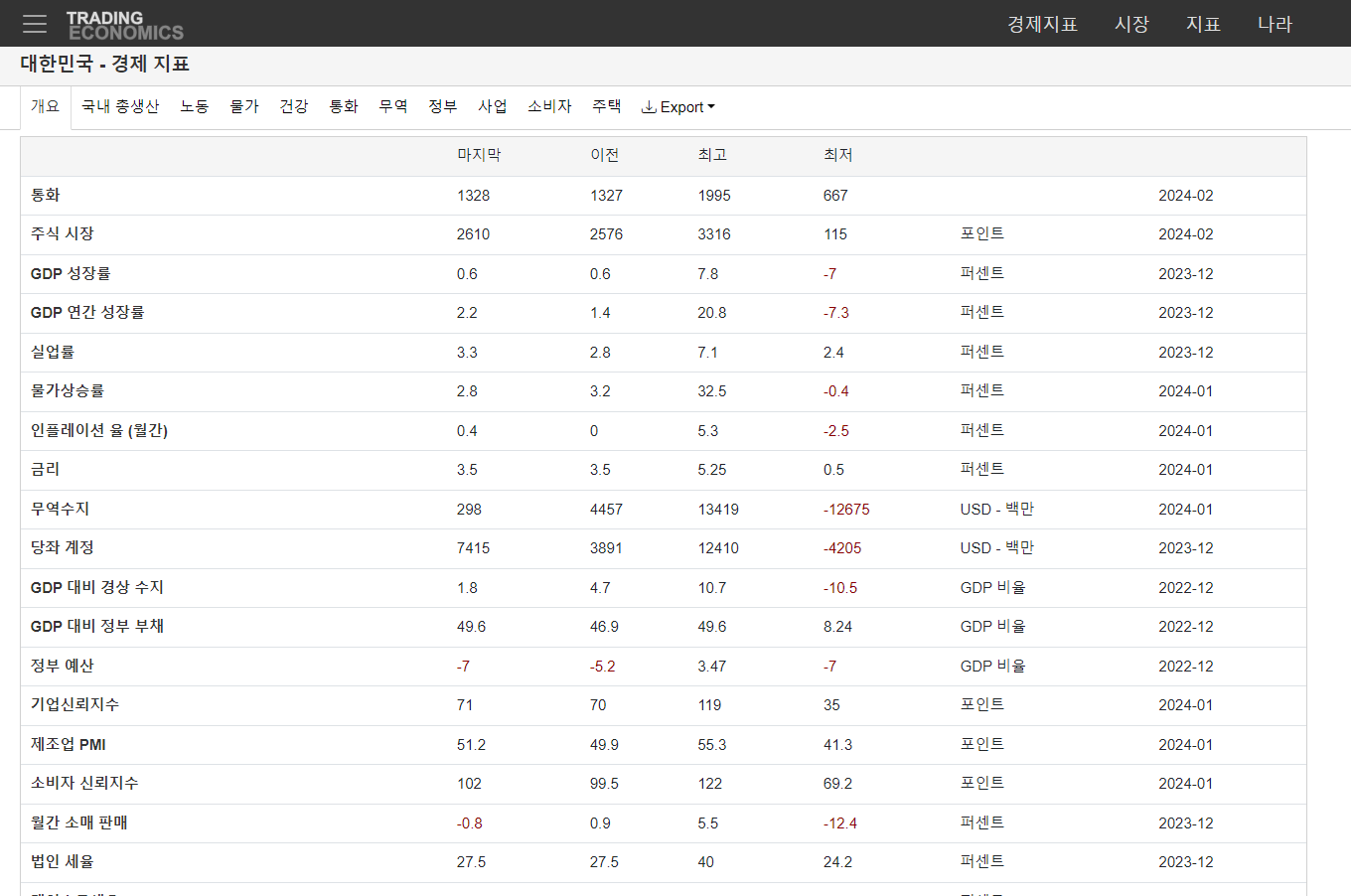Open the 인플레이션 율 (월간) link
1351x896 pixels.
(x=99, y=430)
